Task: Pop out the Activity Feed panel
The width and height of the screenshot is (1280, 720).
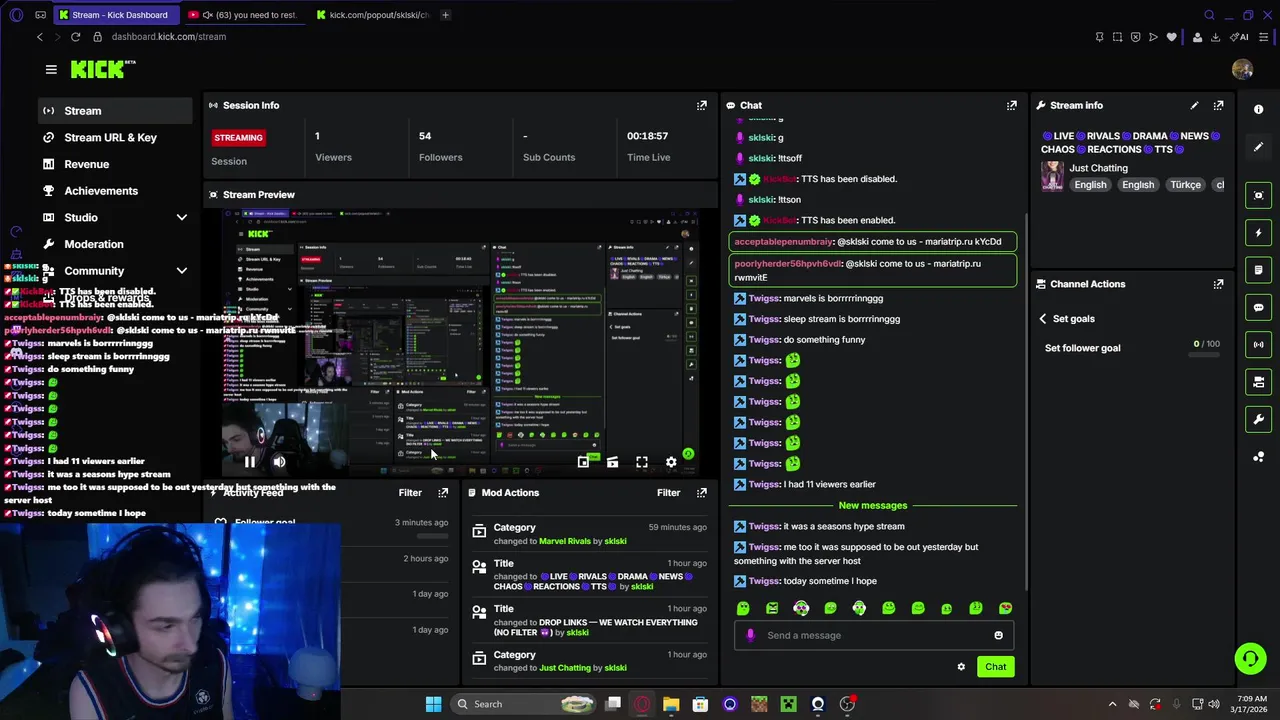Action: pyautogui.click(x=443, y=492)
